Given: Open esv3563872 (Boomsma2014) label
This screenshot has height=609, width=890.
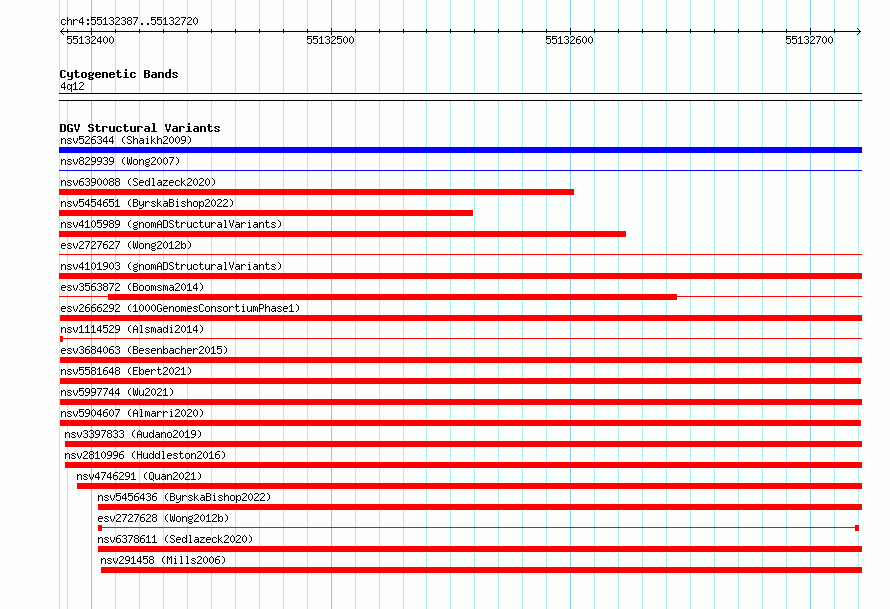Looking at the screenshot, I should (x=132, y=287).
